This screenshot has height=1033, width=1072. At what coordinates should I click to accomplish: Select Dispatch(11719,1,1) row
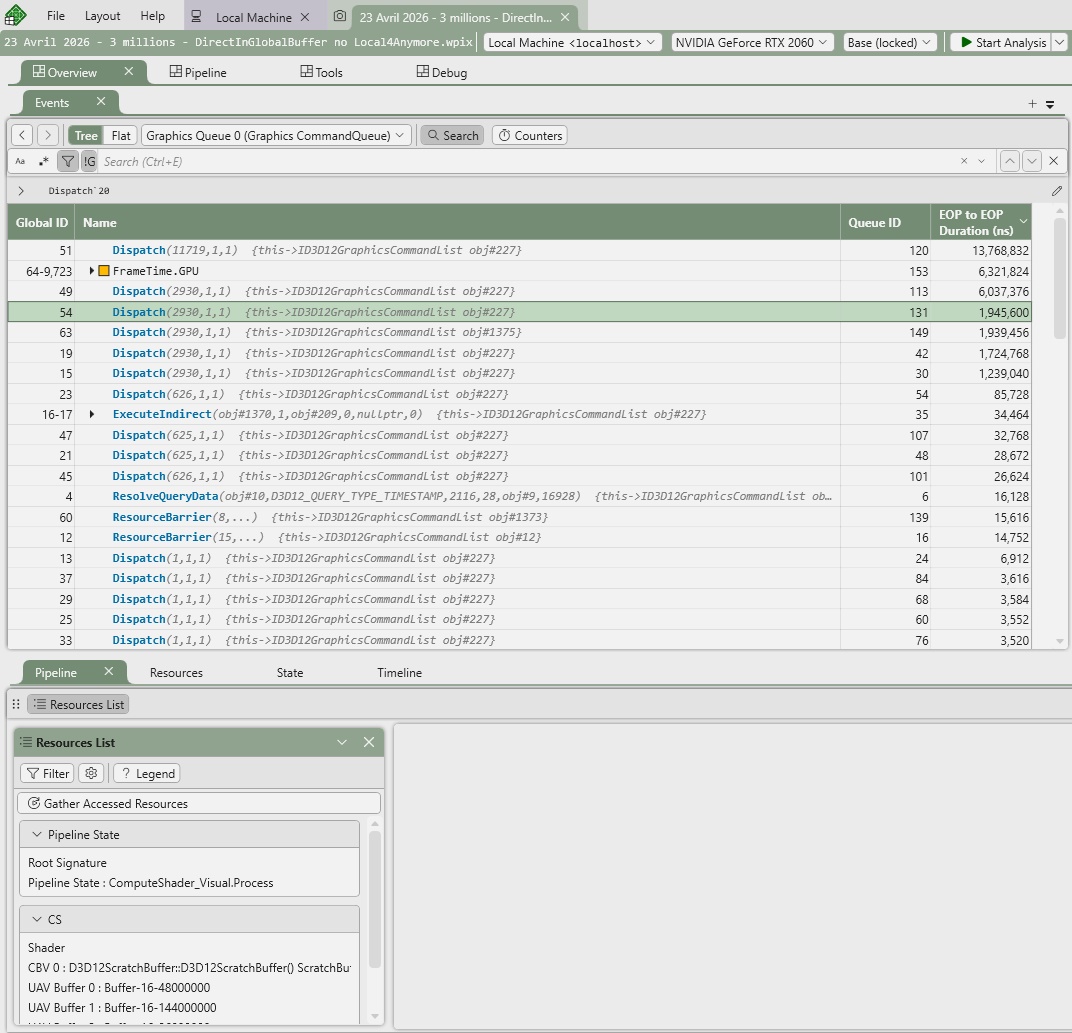coord(520,250)
